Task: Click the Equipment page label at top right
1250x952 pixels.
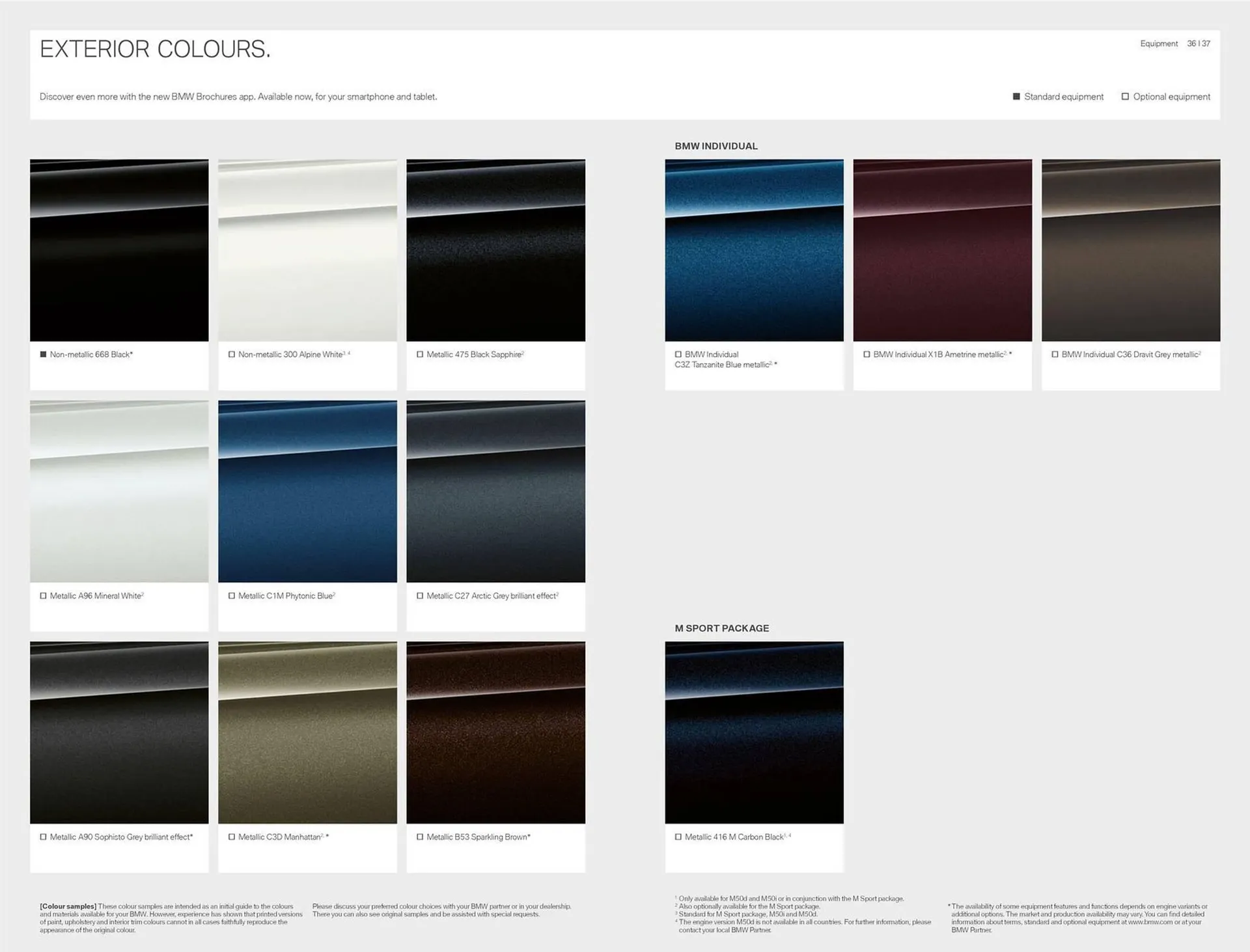Action: pyautogui.click(x=1158, y=44)
